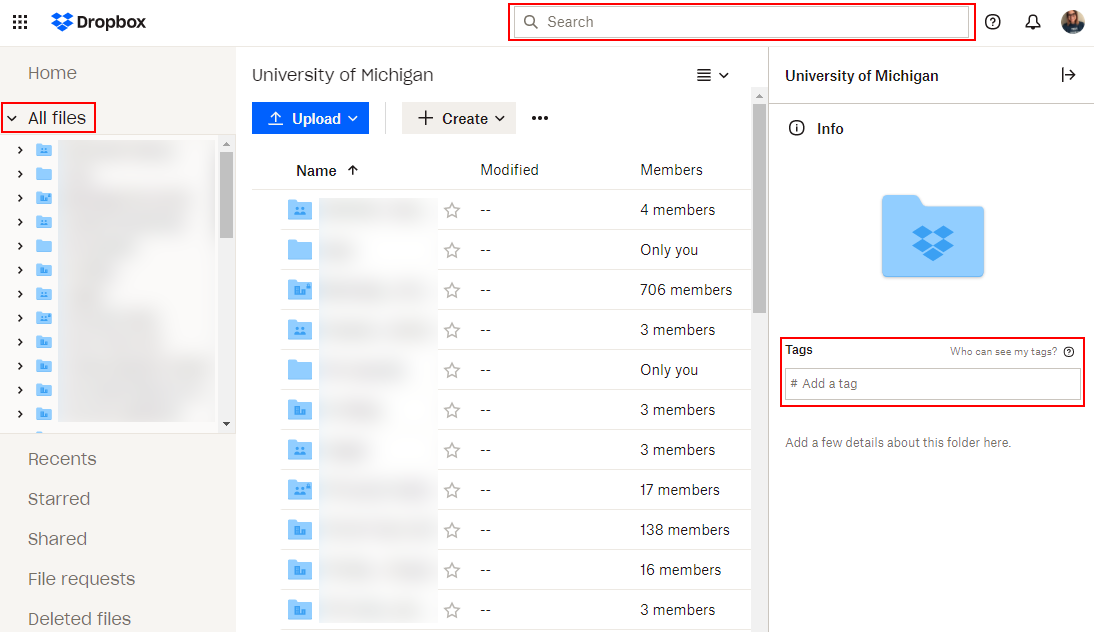
Task: Click the sidebar tree scroll down arrow
Action: click(226, 423)
